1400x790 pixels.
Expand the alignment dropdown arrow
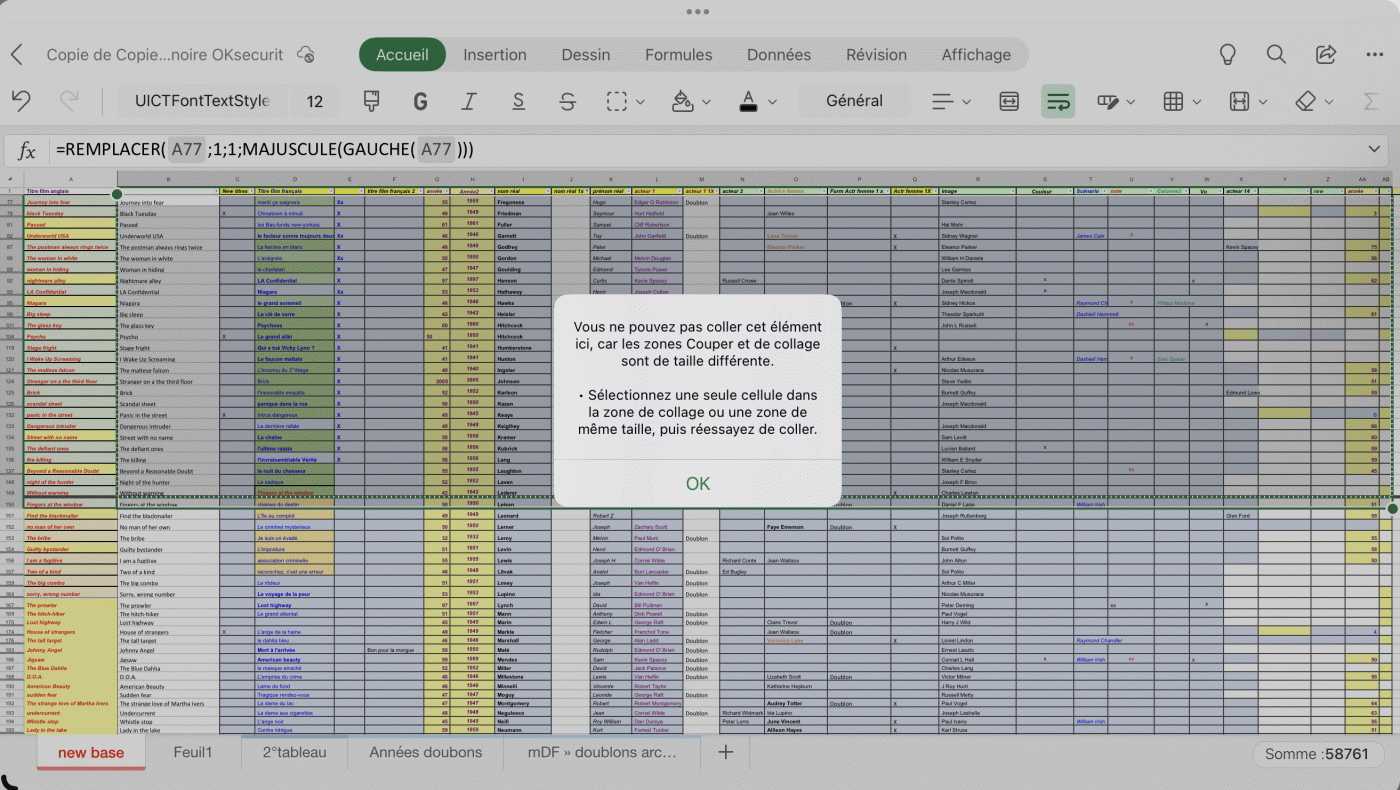966,102
